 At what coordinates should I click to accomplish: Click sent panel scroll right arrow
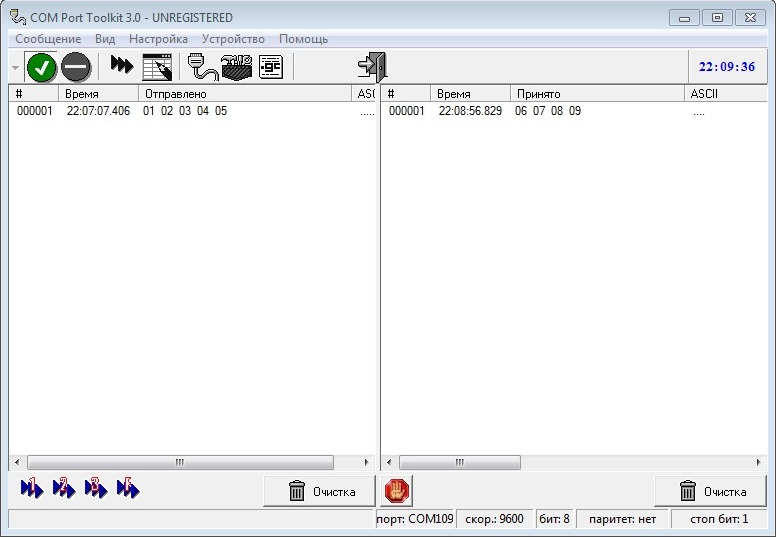[x=366, y=462]
